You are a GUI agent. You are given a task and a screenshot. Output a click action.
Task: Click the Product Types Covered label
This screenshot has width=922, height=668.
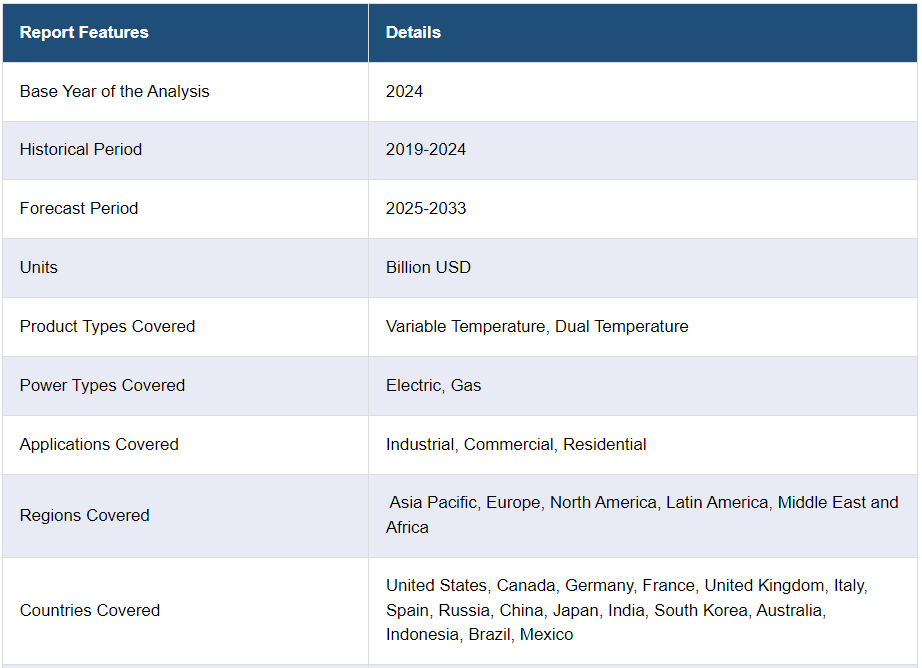(x=107, y=326)
